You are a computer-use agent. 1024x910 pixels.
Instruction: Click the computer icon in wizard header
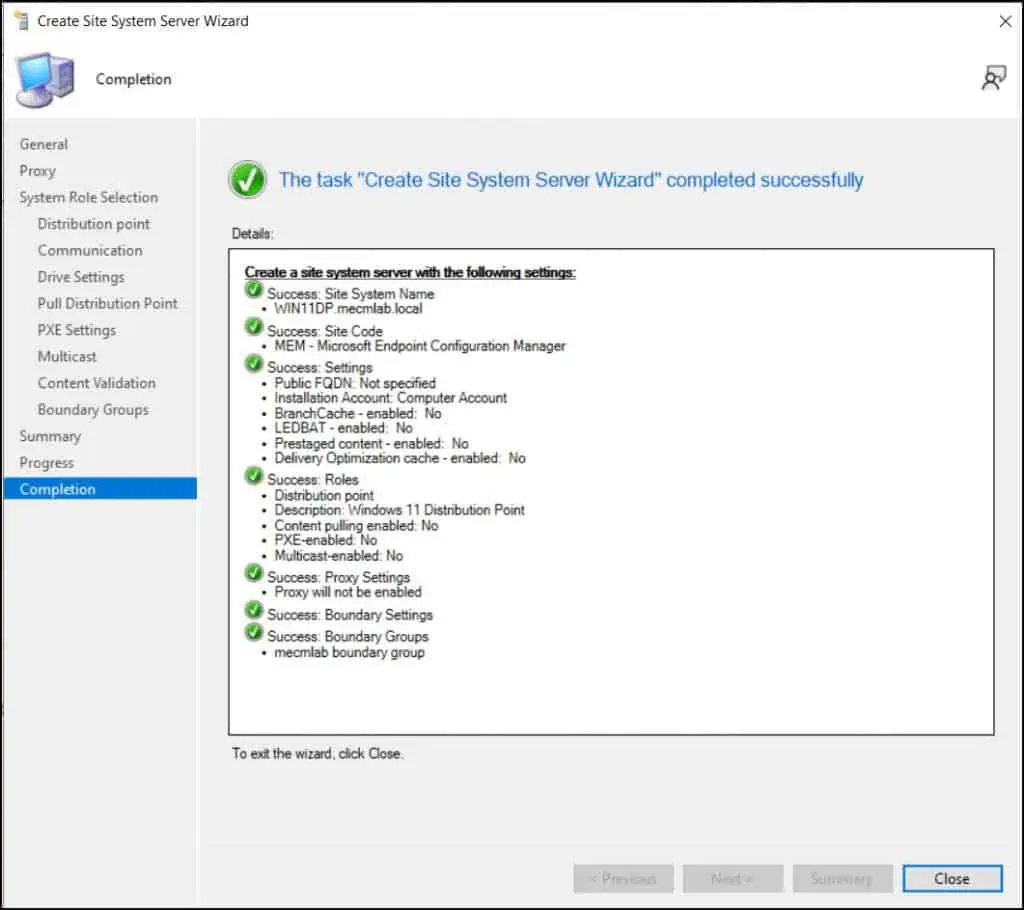[46, 80]
